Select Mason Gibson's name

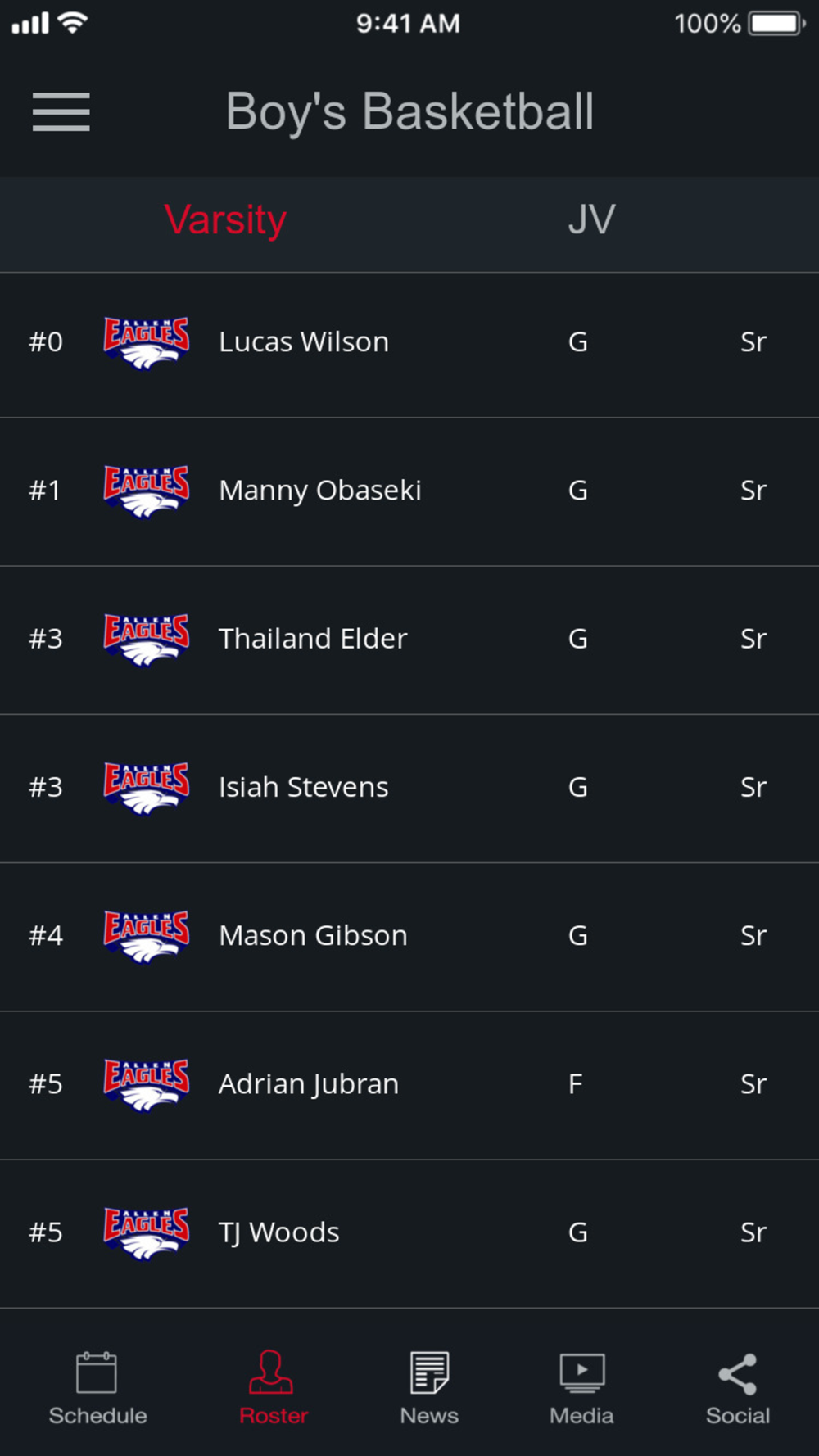coord(313,935)
